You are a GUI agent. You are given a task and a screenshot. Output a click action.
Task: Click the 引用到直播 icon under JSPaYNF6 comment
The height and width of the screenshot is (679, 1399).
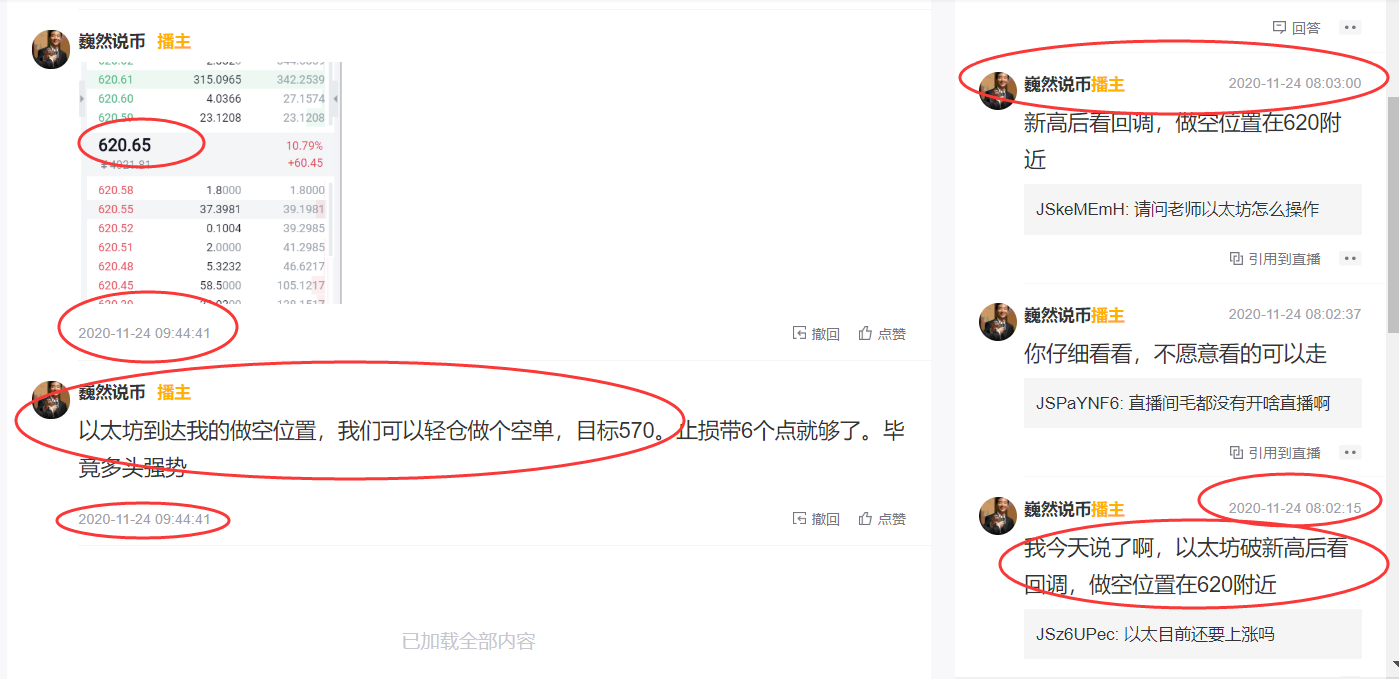(1236, 452)
